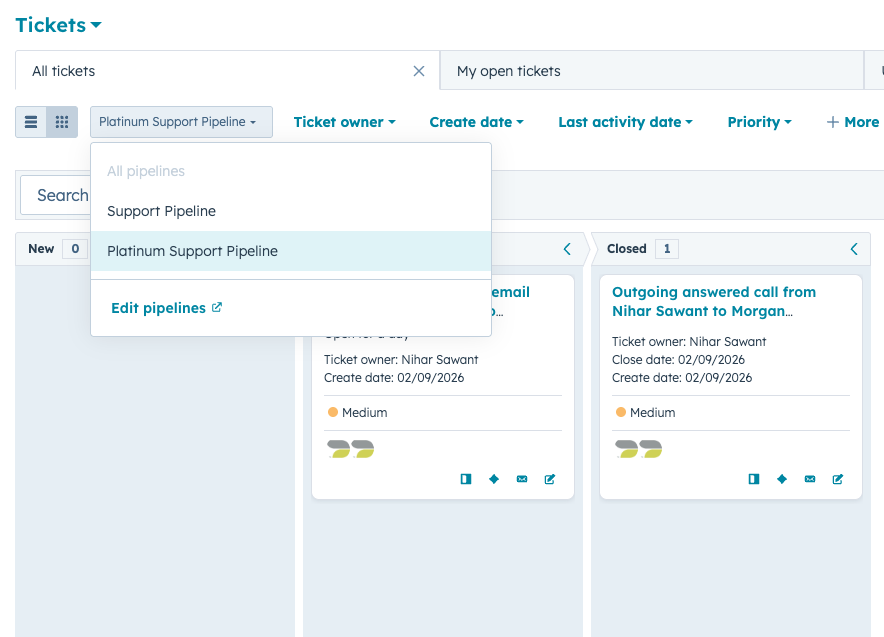Expand the Create date filter
The image size is (884, 637).
click(x=477, y=122)
